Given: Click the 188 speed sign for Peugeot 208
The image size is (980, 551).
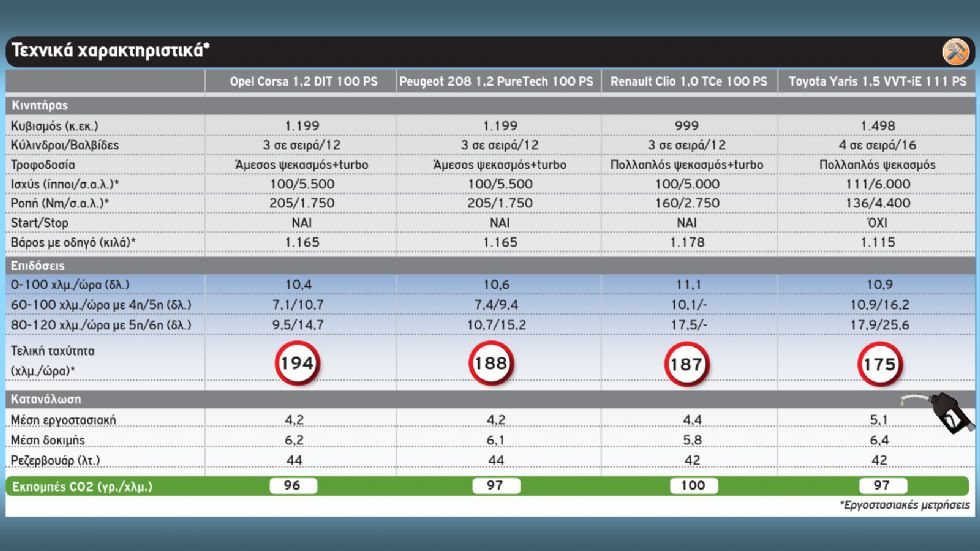Looking at the screenshot, I should [491, 363].
